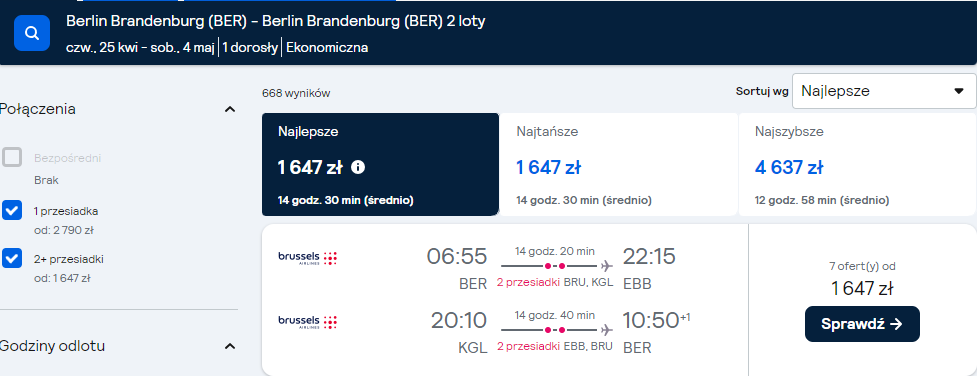Uncheck the 2+ przesiadki filter
This screenshot has width=977, height=376.
tap(12, 258)
